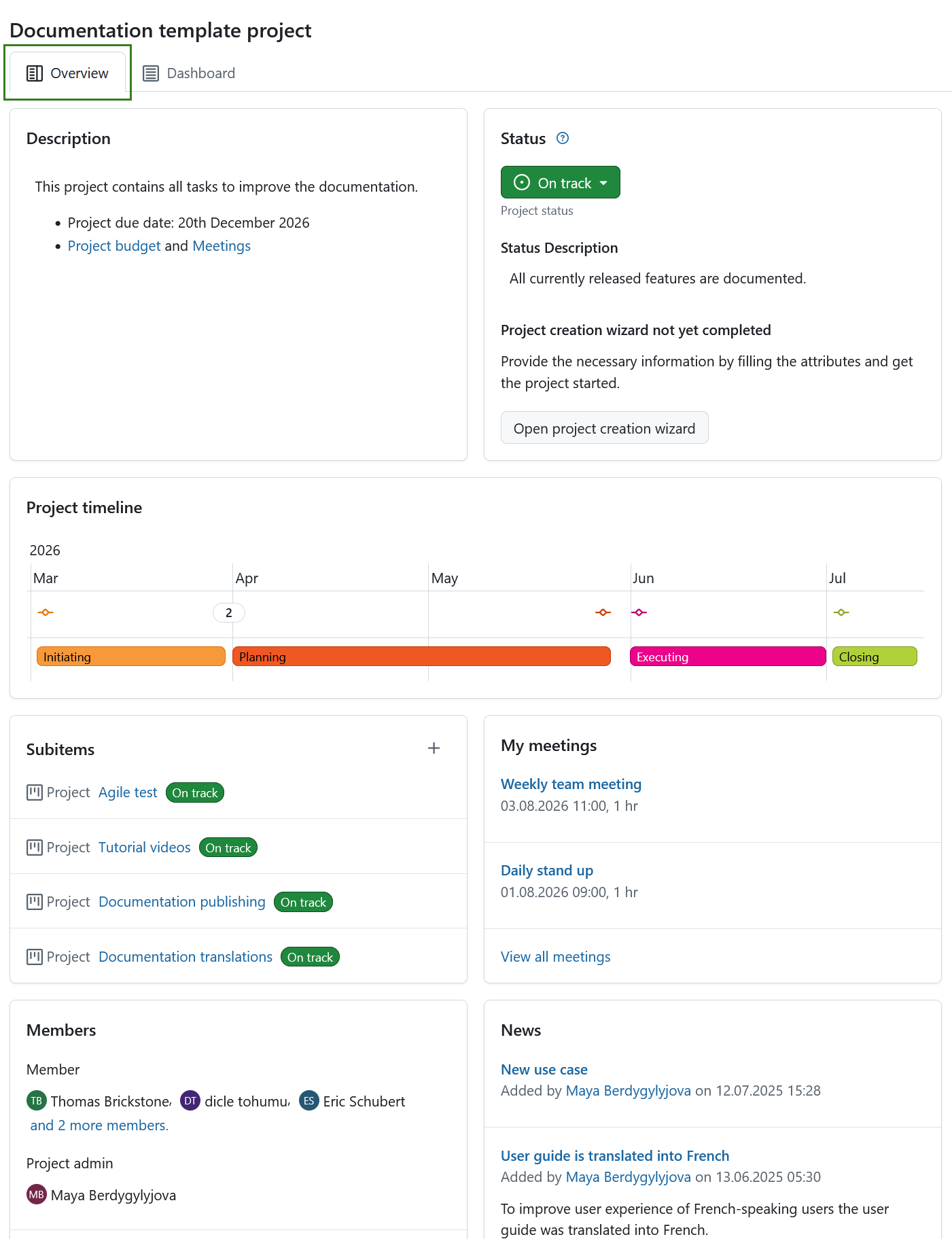
Task: Add a subitem with the plus icon
Action: (x=434, y=748)
